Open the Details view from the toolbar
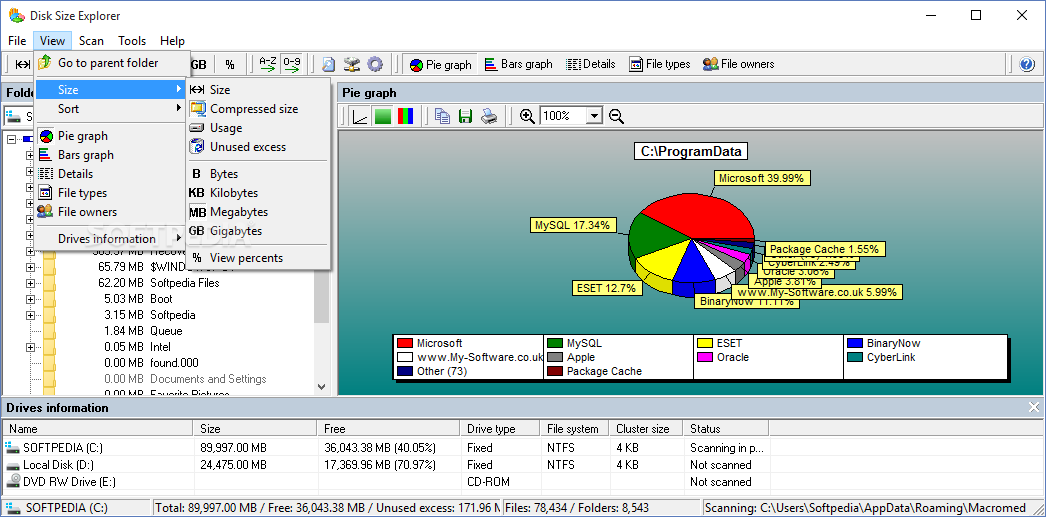 (590, 64)
